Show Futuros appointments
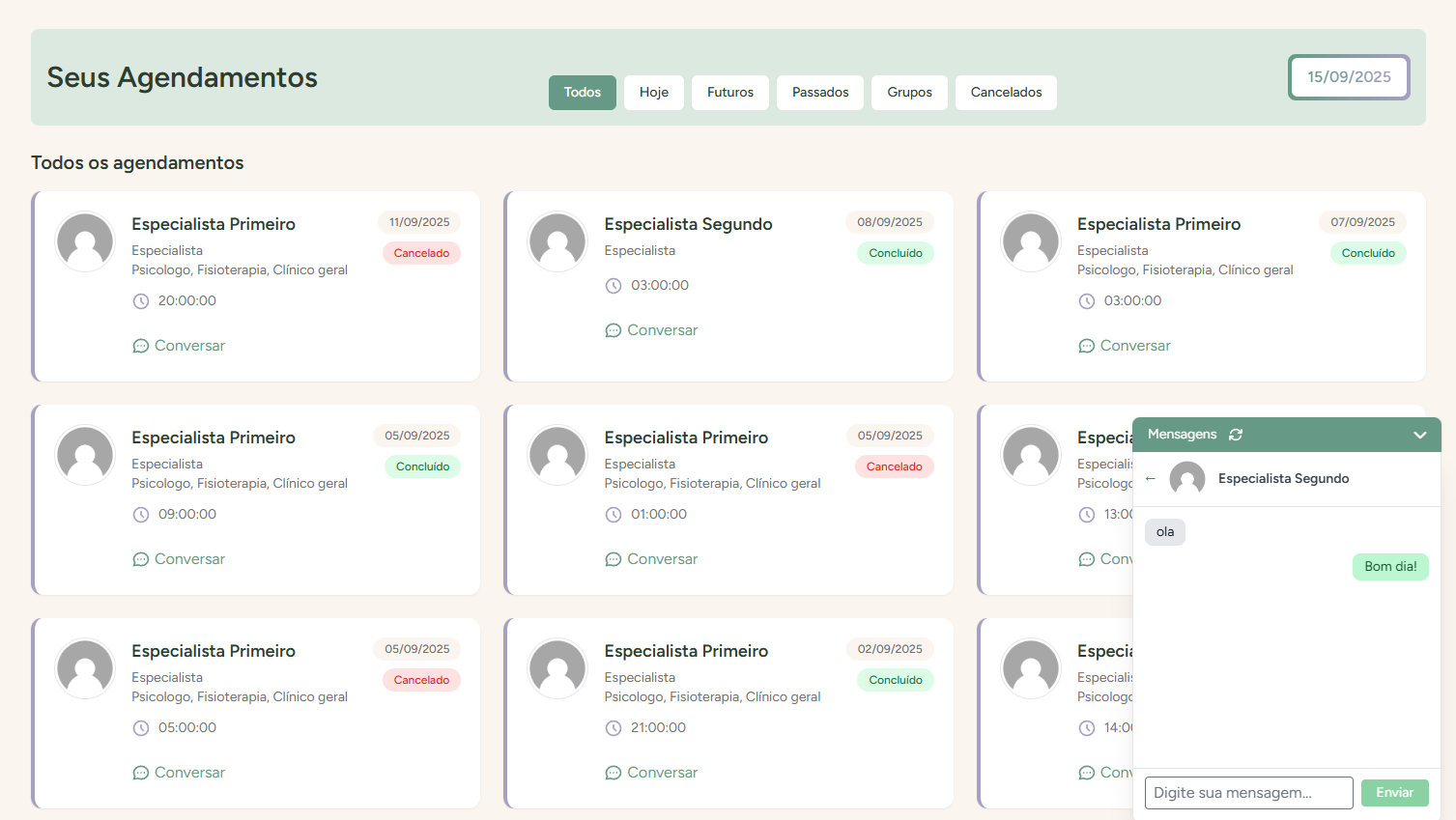 pyautogui.click(x=730, y=93)
